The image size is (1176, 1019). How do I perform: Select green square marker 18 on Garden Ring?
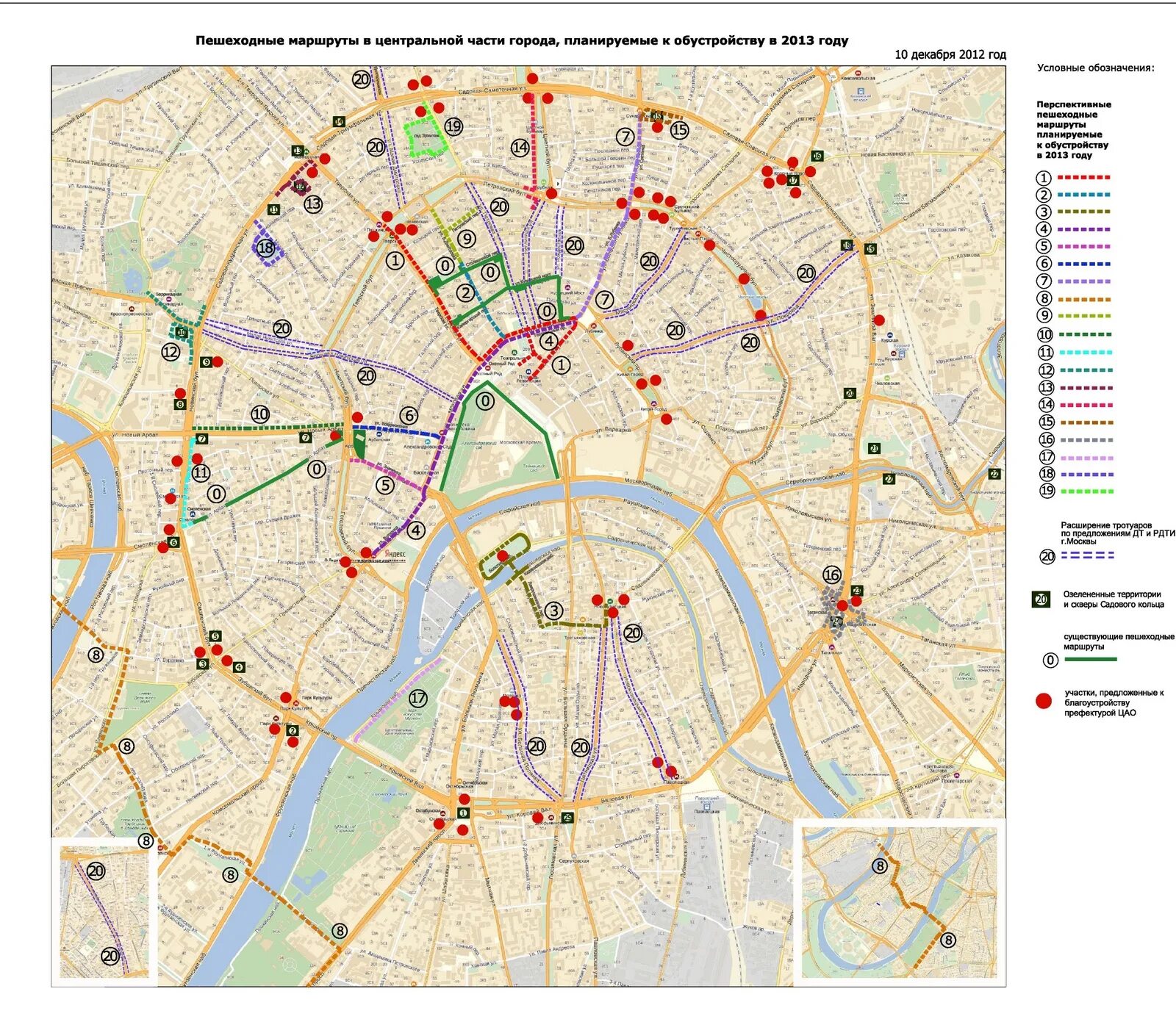(847, 245)
